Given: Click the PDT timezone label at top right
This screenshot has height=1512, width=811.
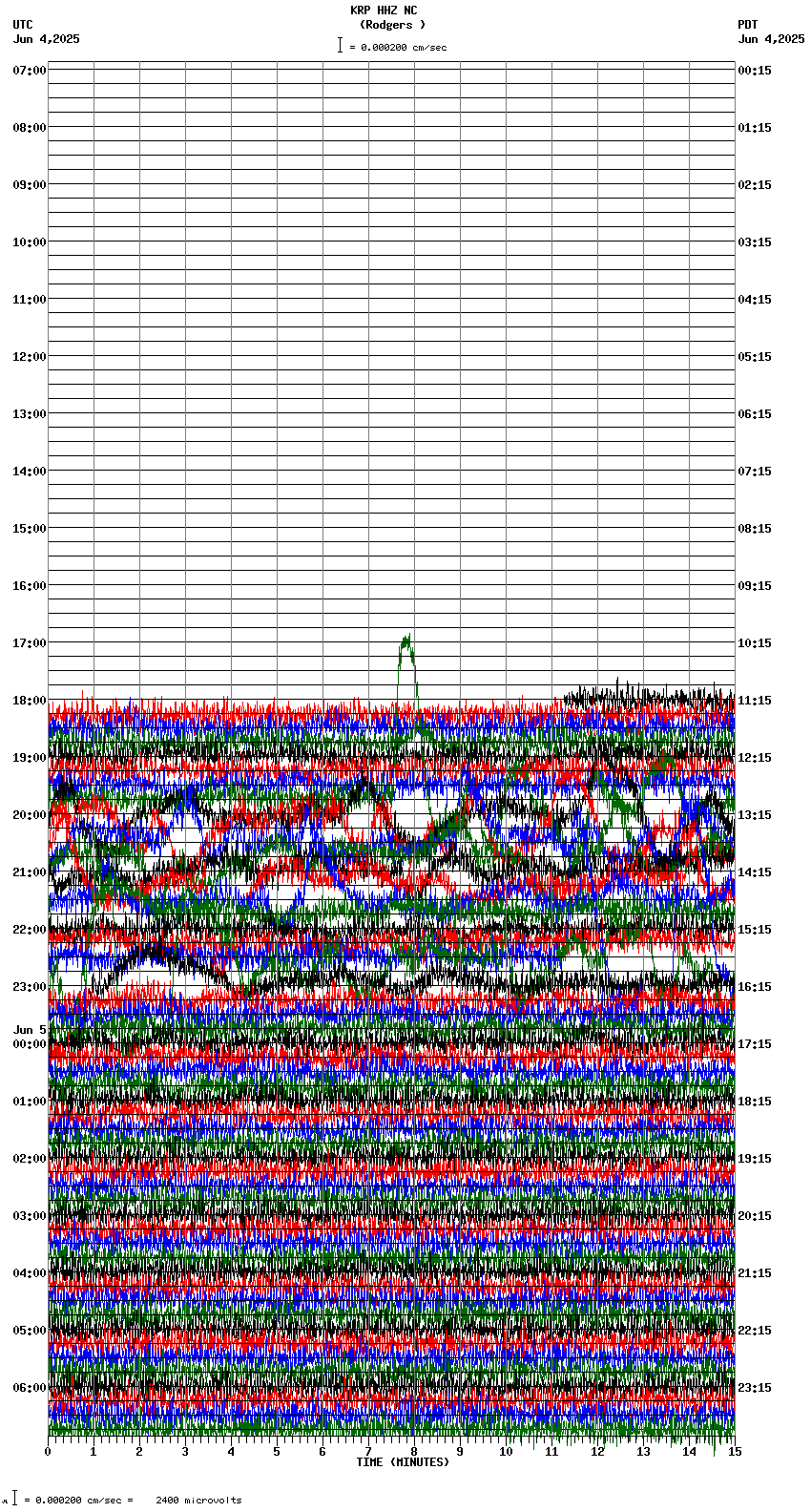Looking at the screenshot, I should click(747, 25).
